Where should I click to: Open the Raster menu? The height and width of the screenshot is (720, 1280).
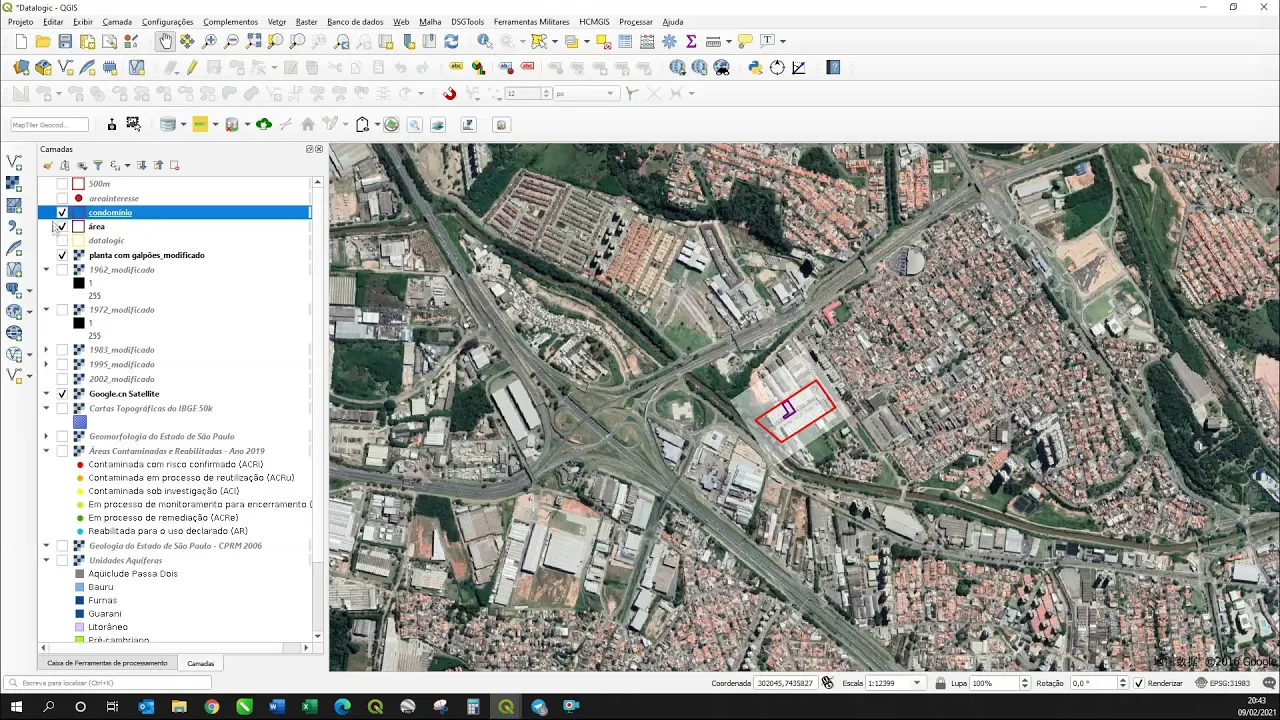coord(306,21)
